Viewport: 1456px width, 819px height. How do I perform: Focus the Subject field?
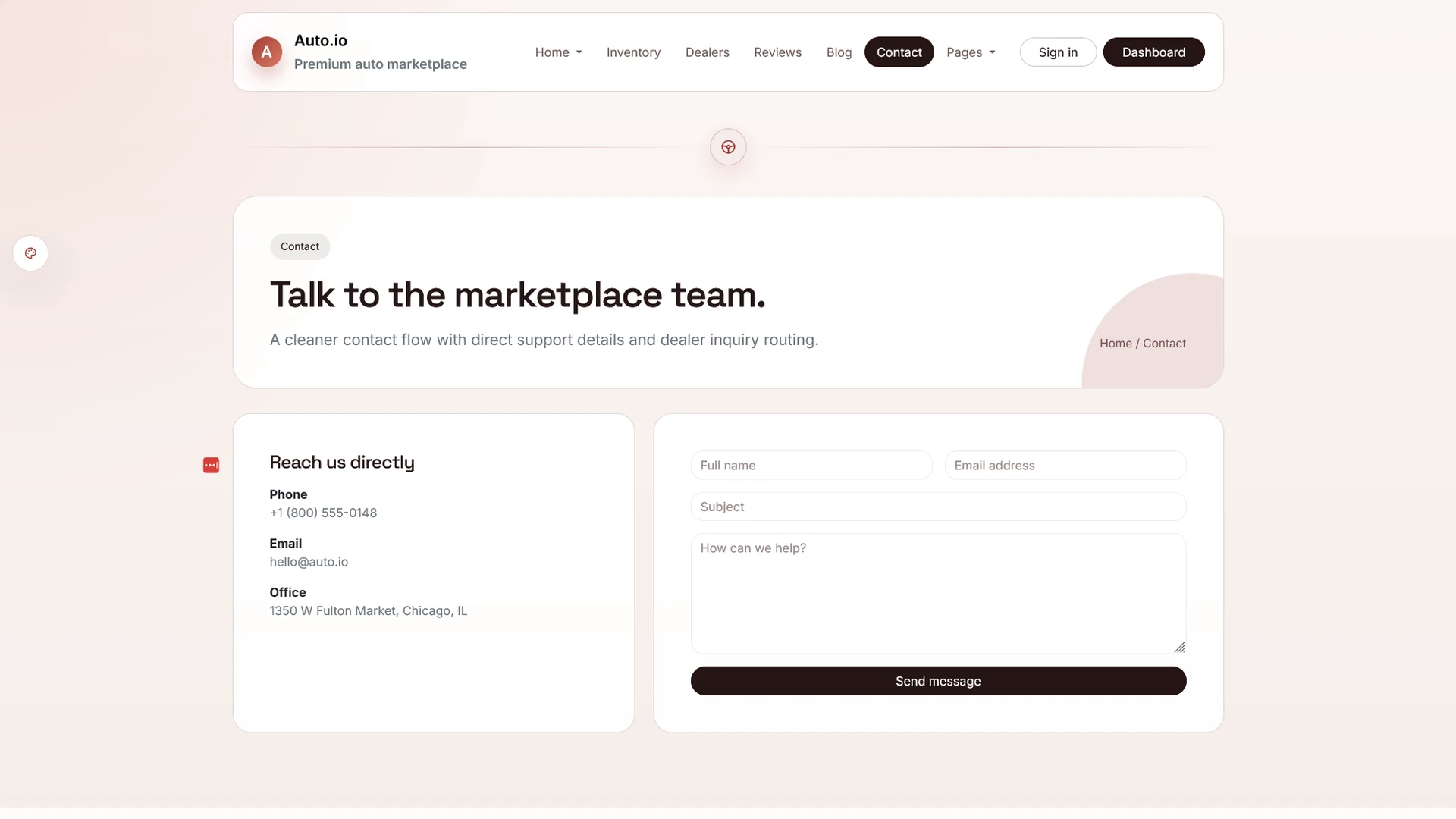938,507
